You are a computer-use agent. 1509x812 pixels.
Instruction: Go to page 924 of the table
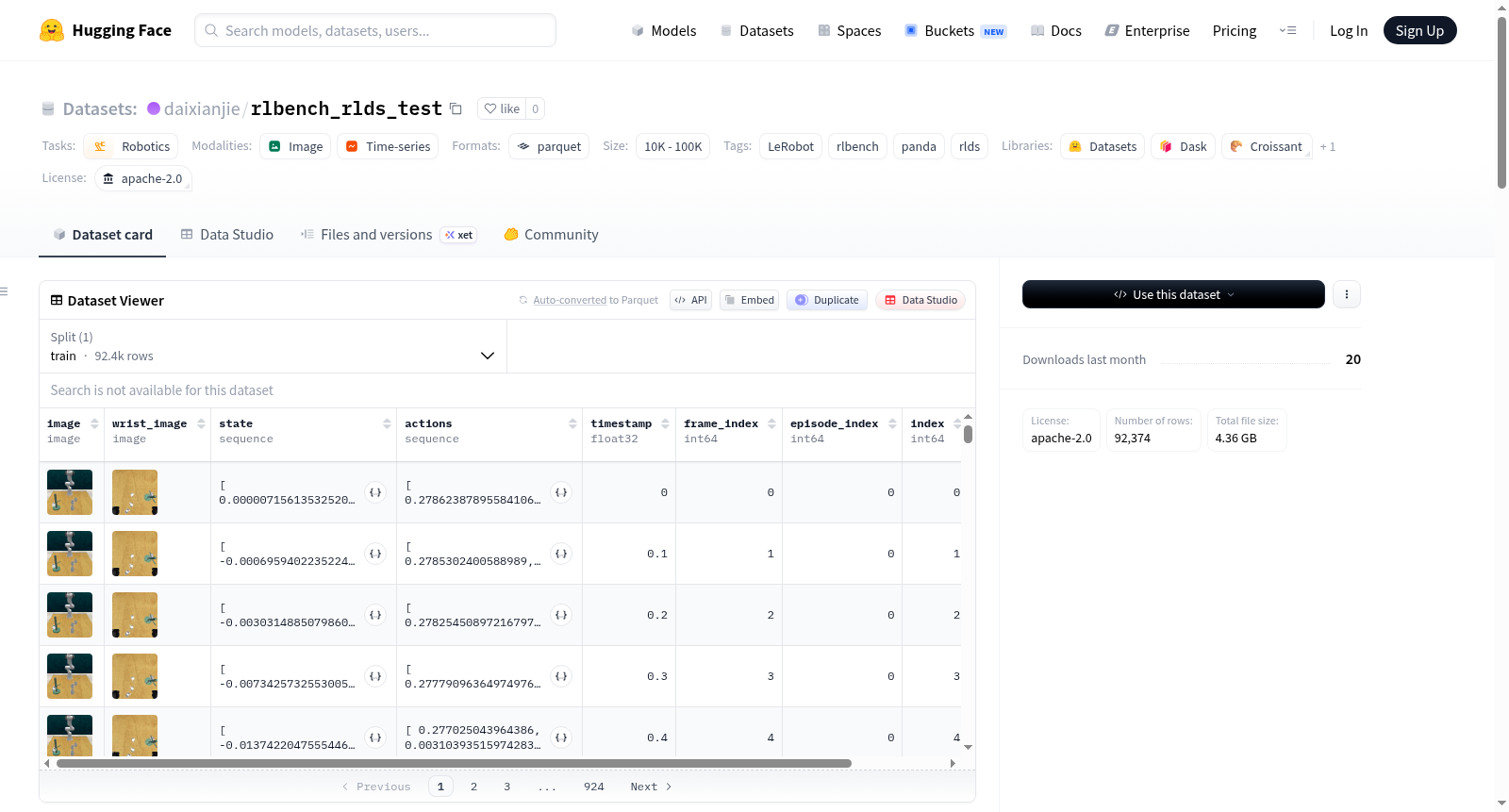593,787
